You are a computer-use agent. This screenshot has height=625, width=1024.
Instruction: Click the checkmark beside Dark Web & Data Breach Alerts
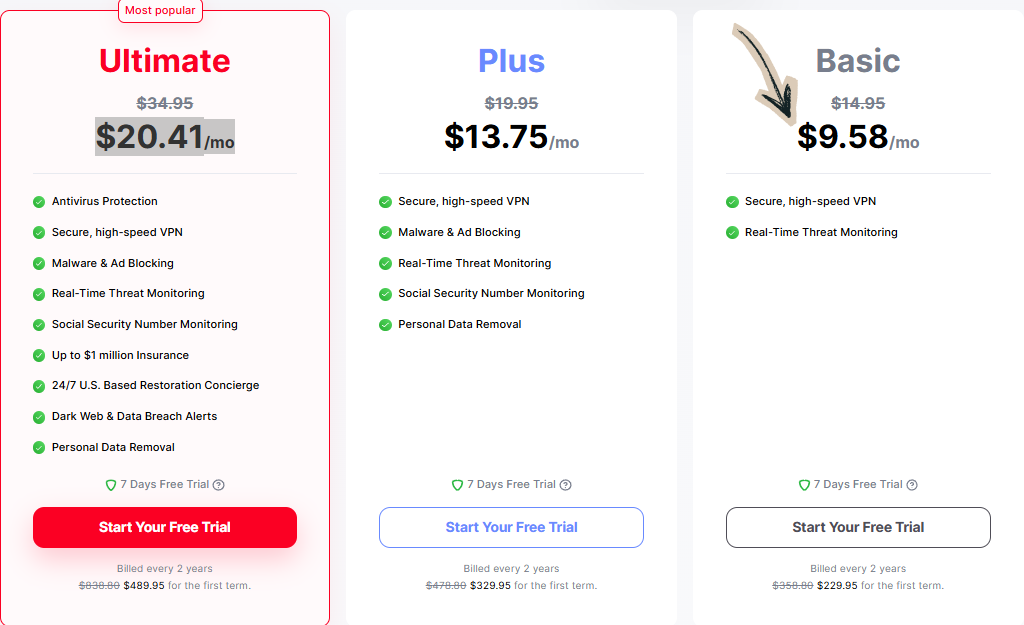38,416
